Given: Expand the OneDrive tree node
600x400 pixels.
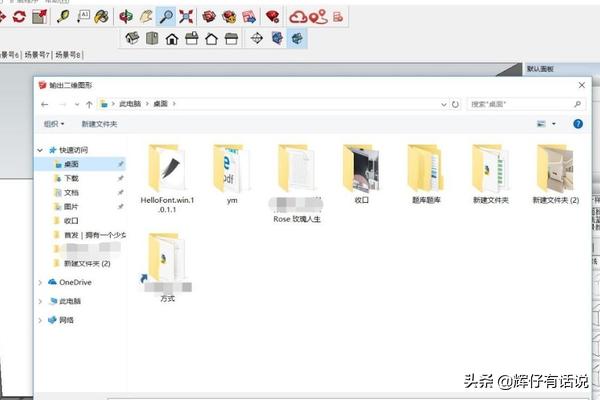Looking at the screenshot, I should 40,282.
